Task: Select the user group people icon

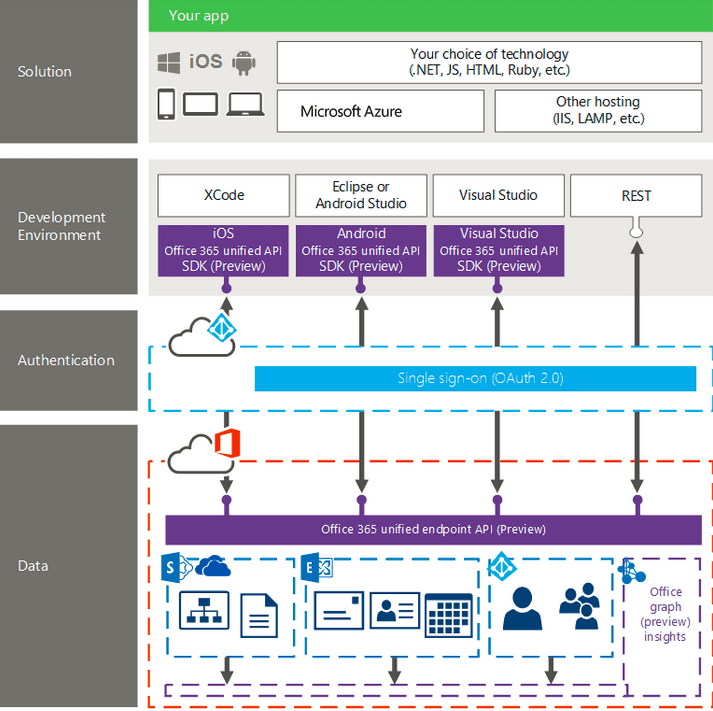Action: click(x=579, y=606)
